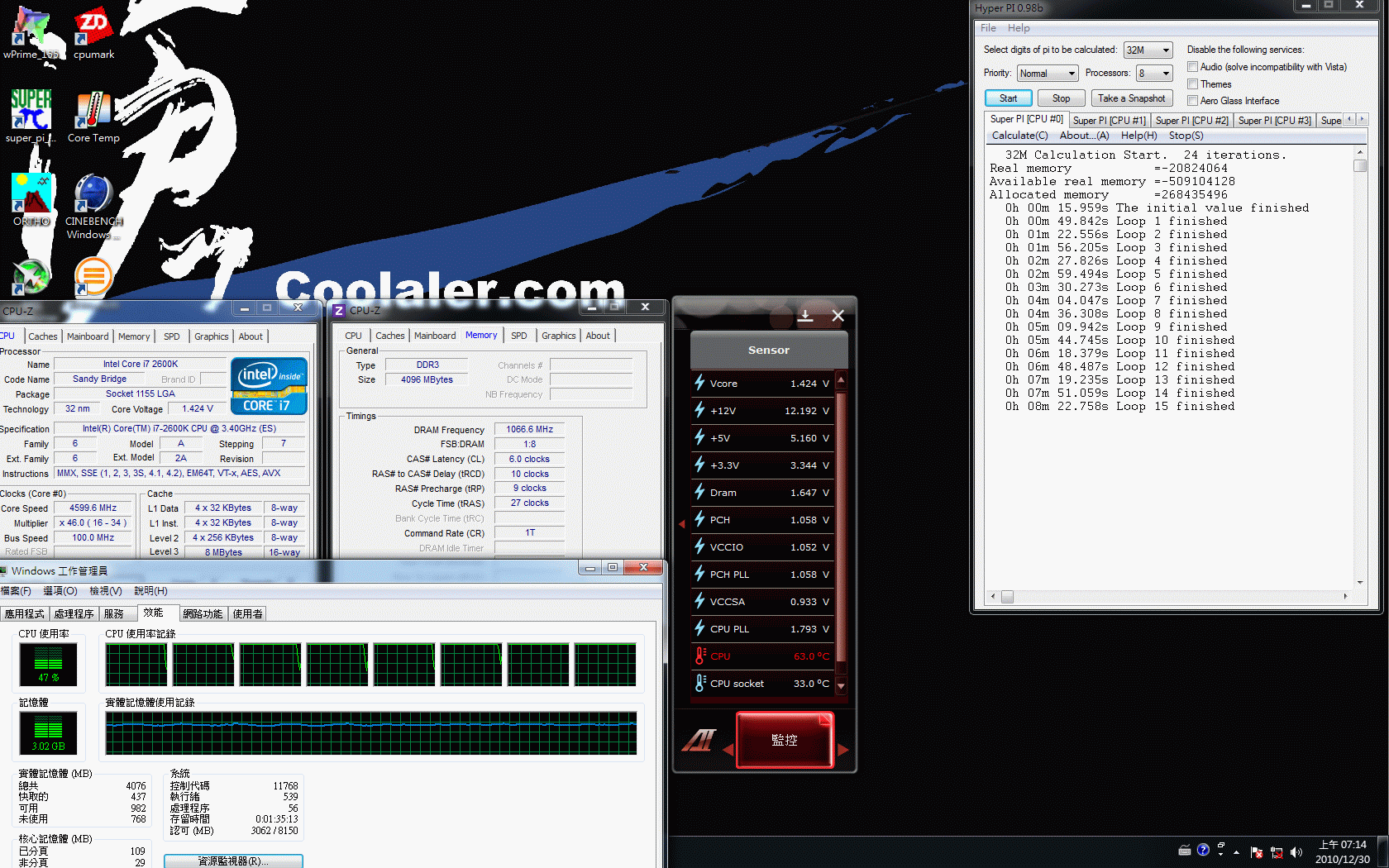Image resolution: width=1389 pixels, height=868 pixels.
Task: Open the volume speaker tray icon
Action: pyautogui.click(x=1296, y=851)
